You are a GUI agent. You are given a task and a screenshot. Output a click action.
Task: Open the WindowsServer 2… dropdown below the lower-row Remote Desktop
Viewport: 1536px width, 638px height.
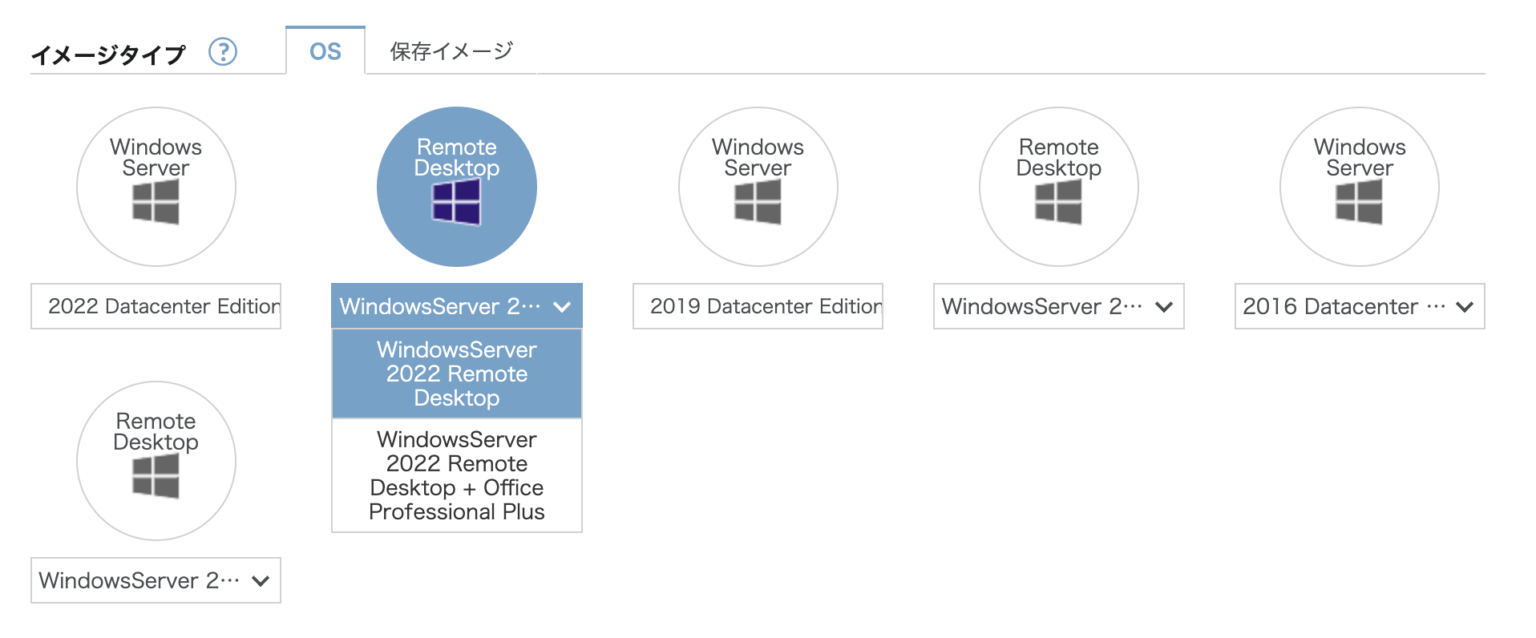point(156,580)
